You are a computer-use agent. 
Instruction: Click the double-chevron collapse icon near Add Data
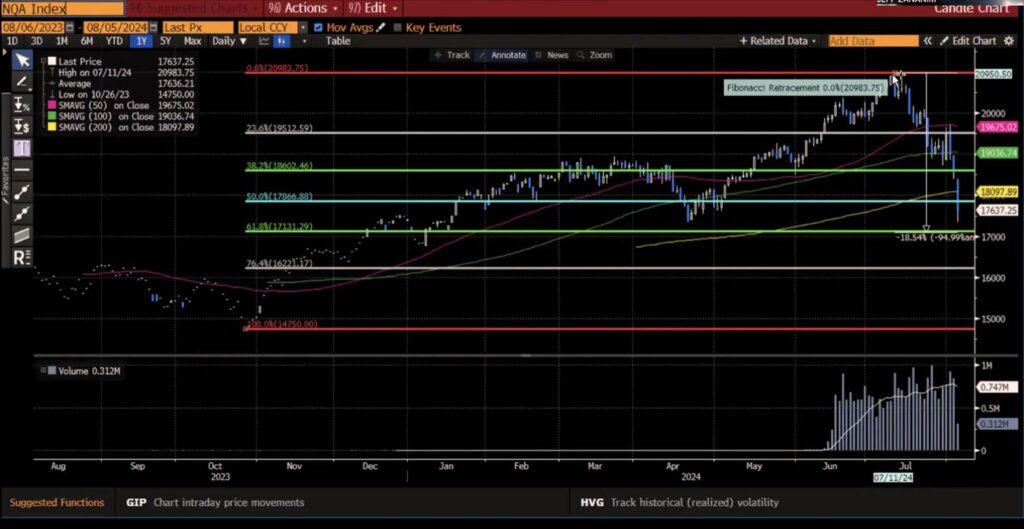tap(928, 41)
